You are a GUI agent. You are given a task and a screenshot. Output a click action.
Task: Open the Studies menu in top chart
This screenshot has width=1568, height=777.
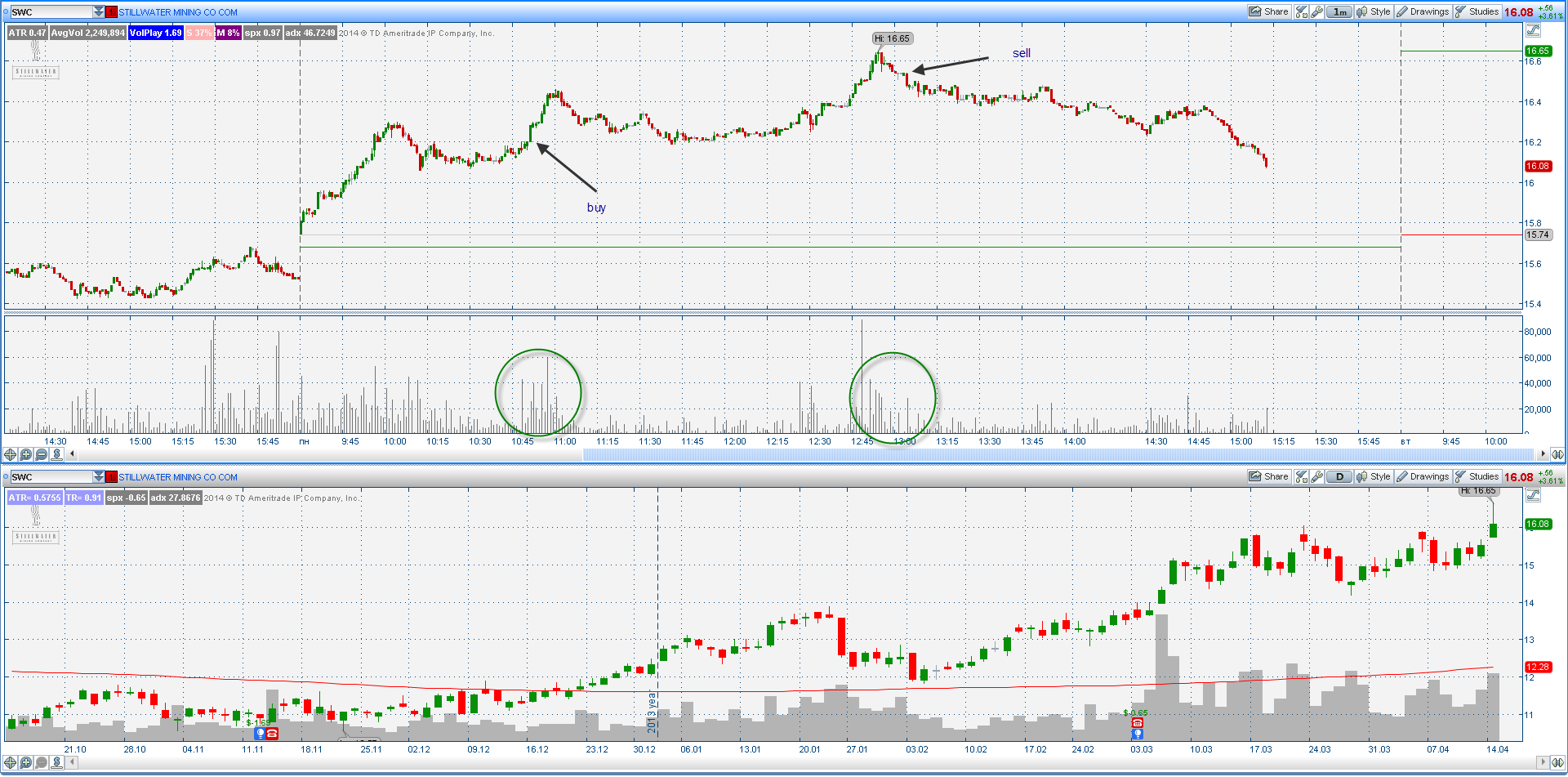click(x=1477, y=11)
